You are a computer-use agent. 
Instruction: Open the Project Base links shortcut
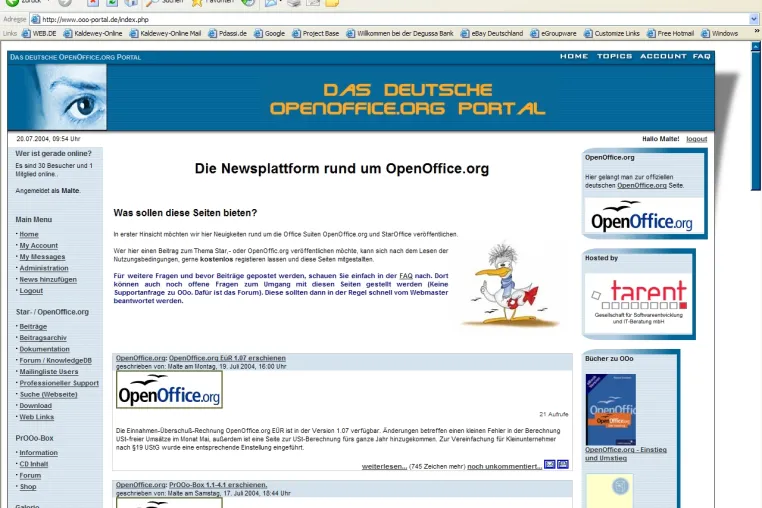(x=315, y=34)
